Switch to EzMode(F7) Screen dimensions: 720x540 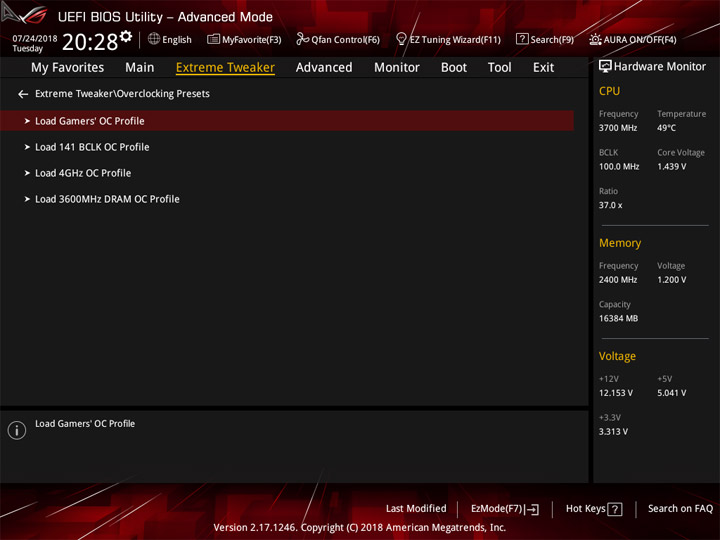(x=497, y=509)
